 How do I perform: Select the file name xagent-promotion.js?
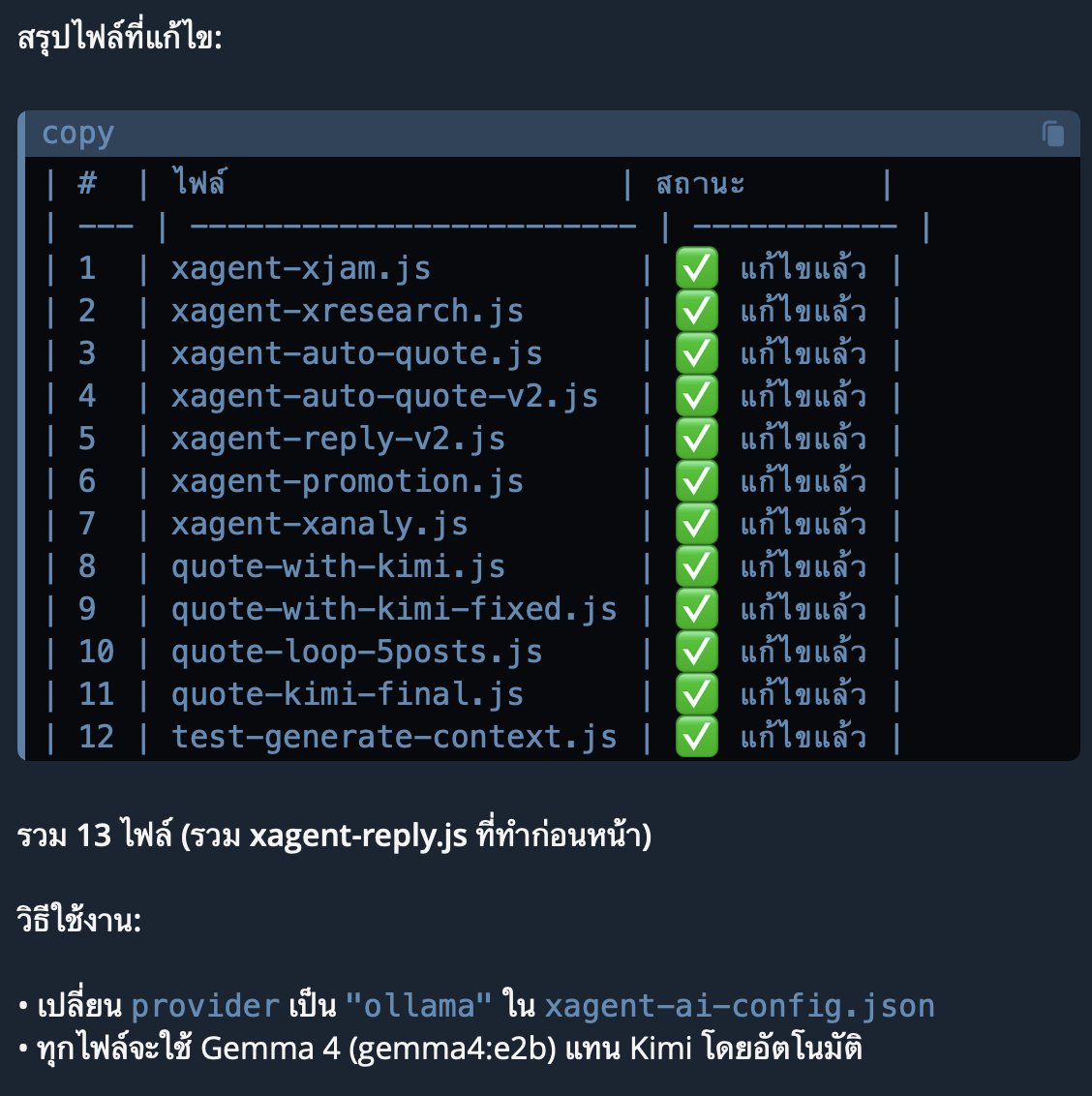(x=348, y=482)
